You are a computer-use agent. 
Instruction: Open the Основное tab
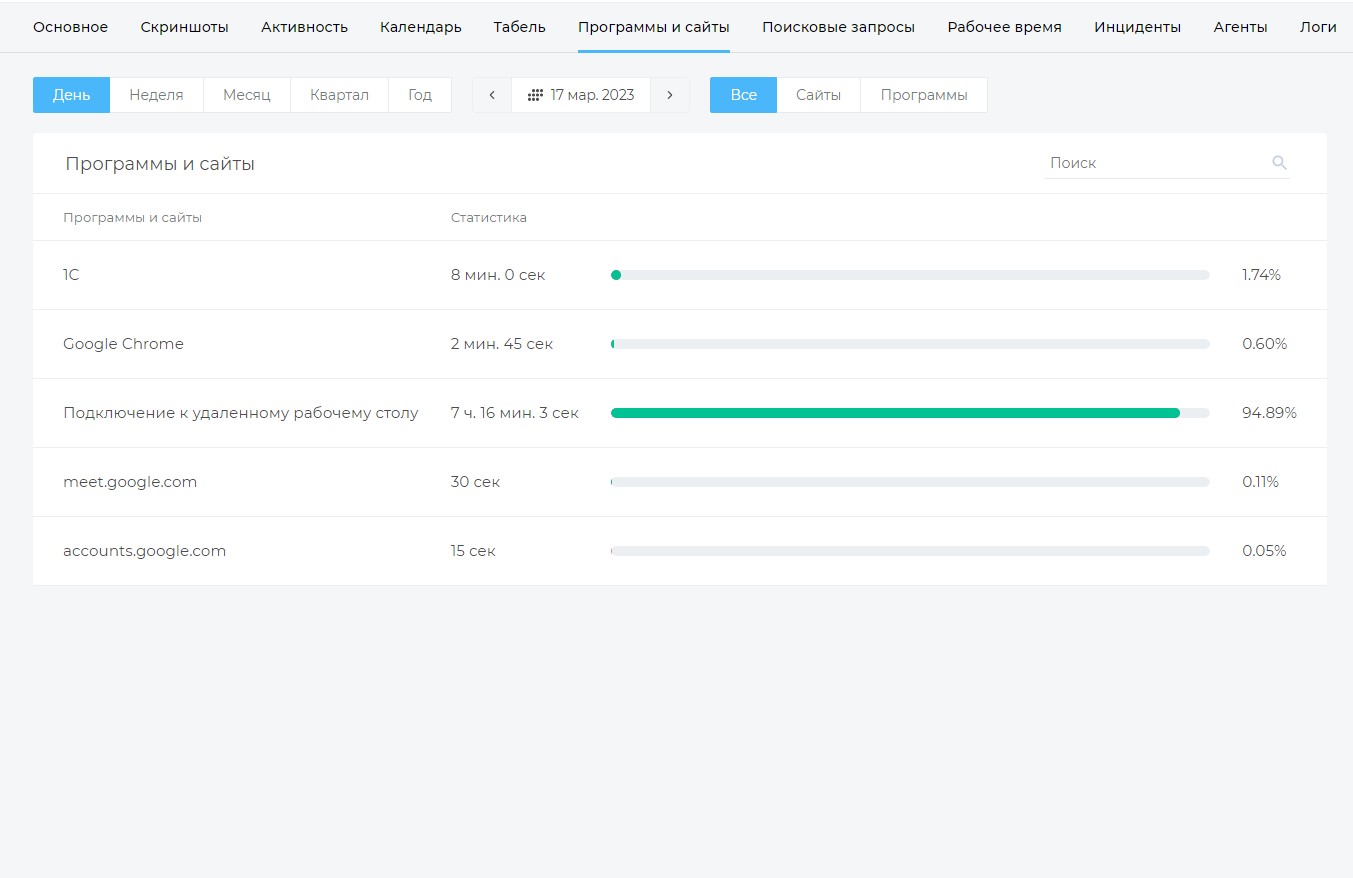pyautogui.click(x=70, y=27)
